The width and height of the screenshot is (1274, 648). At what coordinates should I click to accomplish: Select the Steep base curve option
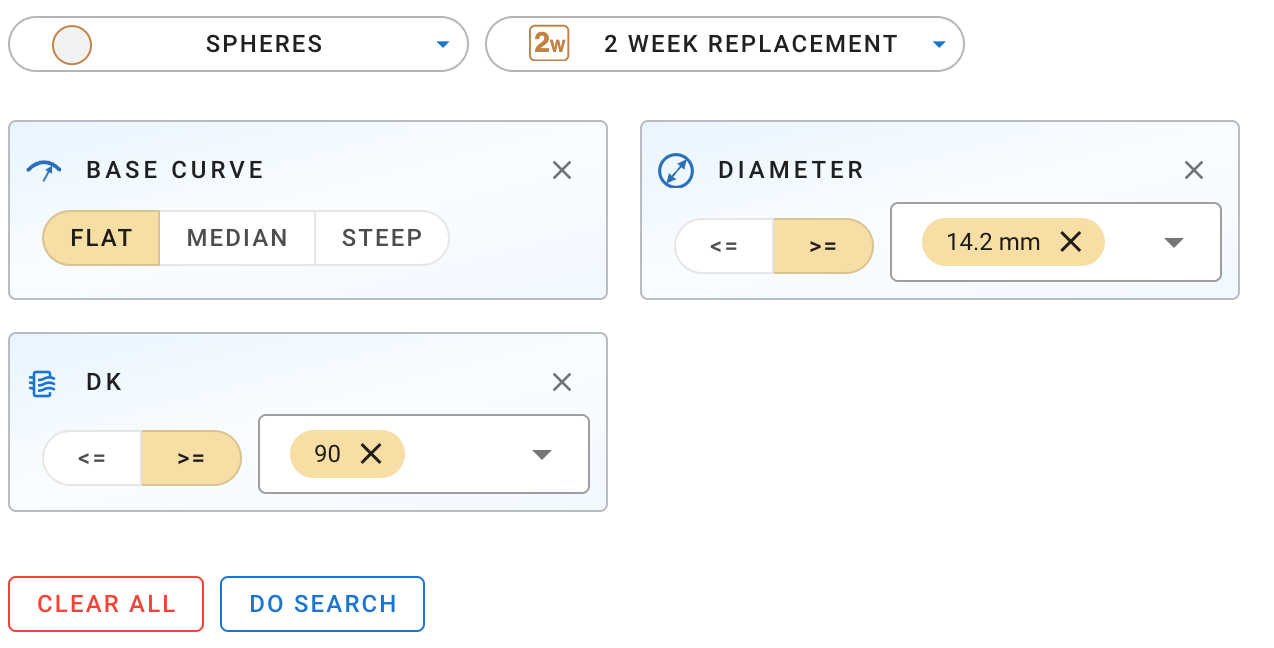tap(382, 238)
